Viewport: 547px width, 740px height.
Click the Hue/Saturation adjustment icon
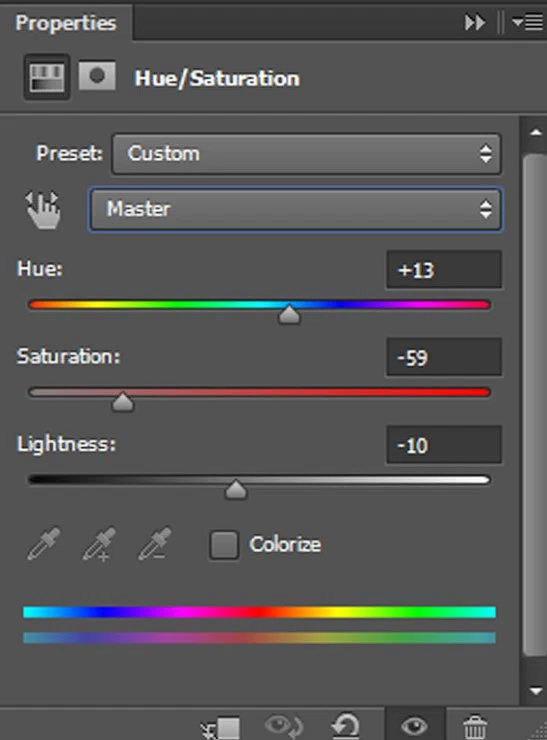coord(47,77)
